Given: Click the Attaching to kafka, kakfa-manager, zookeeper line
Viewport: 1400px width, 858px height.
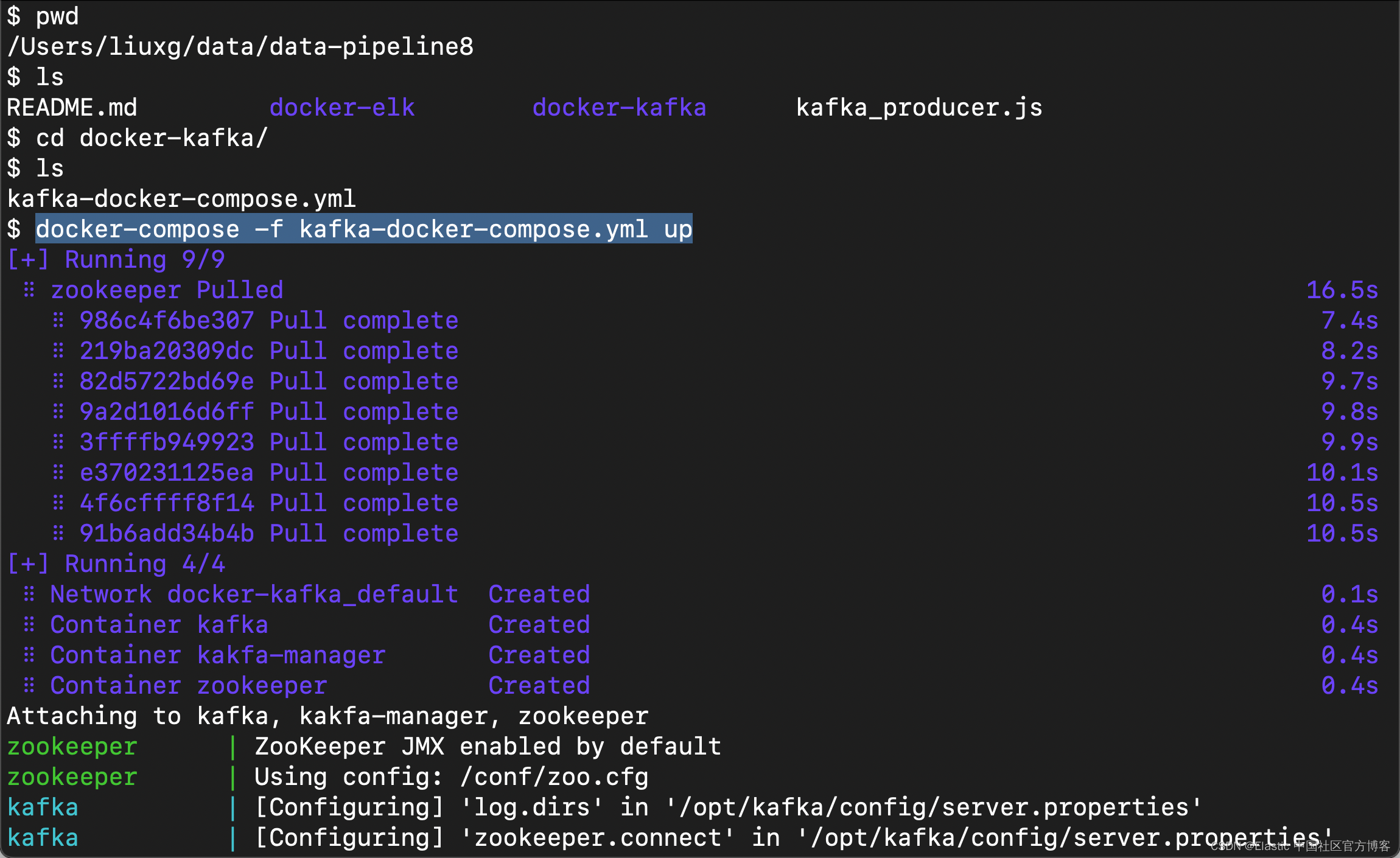Looking at the screenshot, I should (x=327, y=716).
